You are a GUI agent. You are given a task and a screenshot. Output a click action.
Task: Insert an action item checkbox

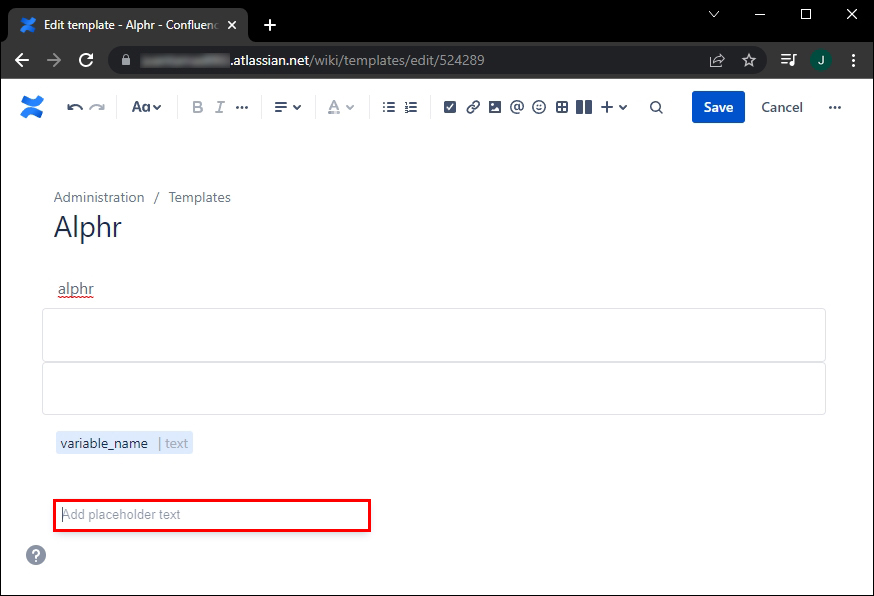click(x=450, y=107)
